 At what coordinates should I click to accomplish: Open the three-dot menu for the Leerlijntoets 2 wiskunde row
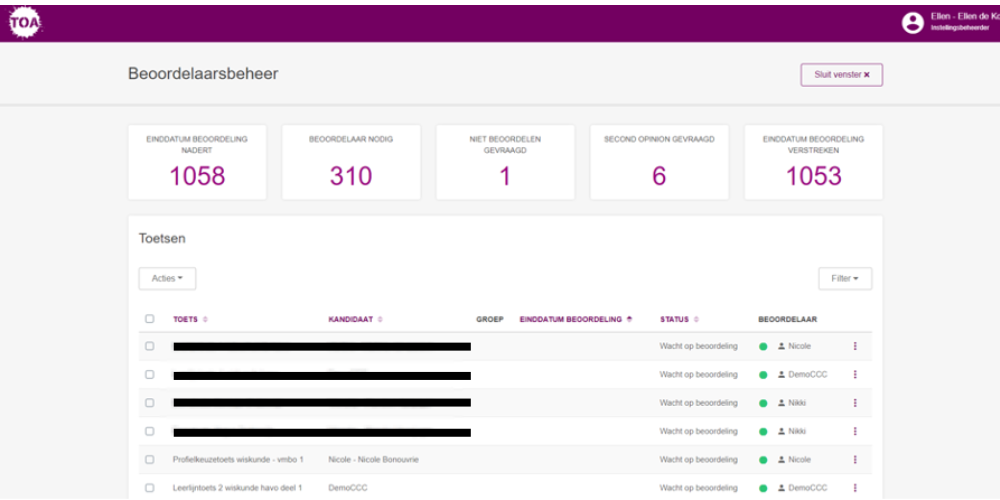pyautogui.click(x=855, y=488)
